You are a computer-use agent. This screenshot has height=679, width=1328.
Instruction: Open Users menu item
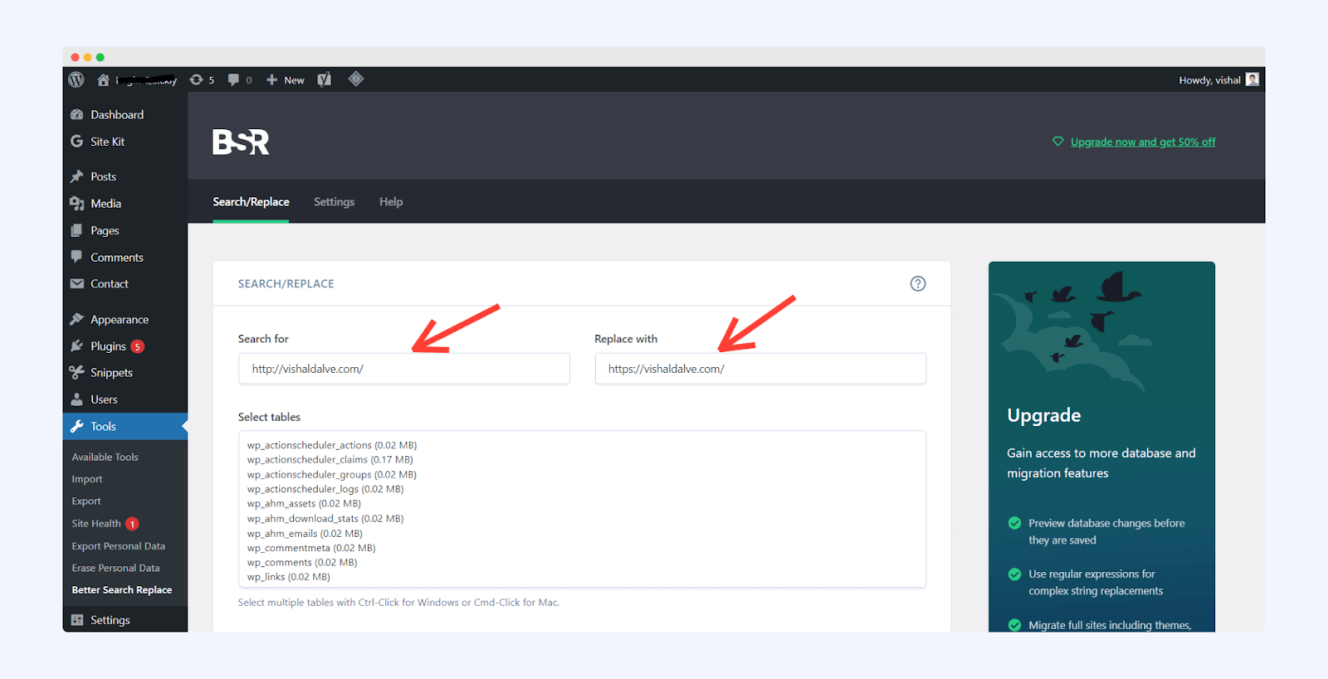point(104,400)
